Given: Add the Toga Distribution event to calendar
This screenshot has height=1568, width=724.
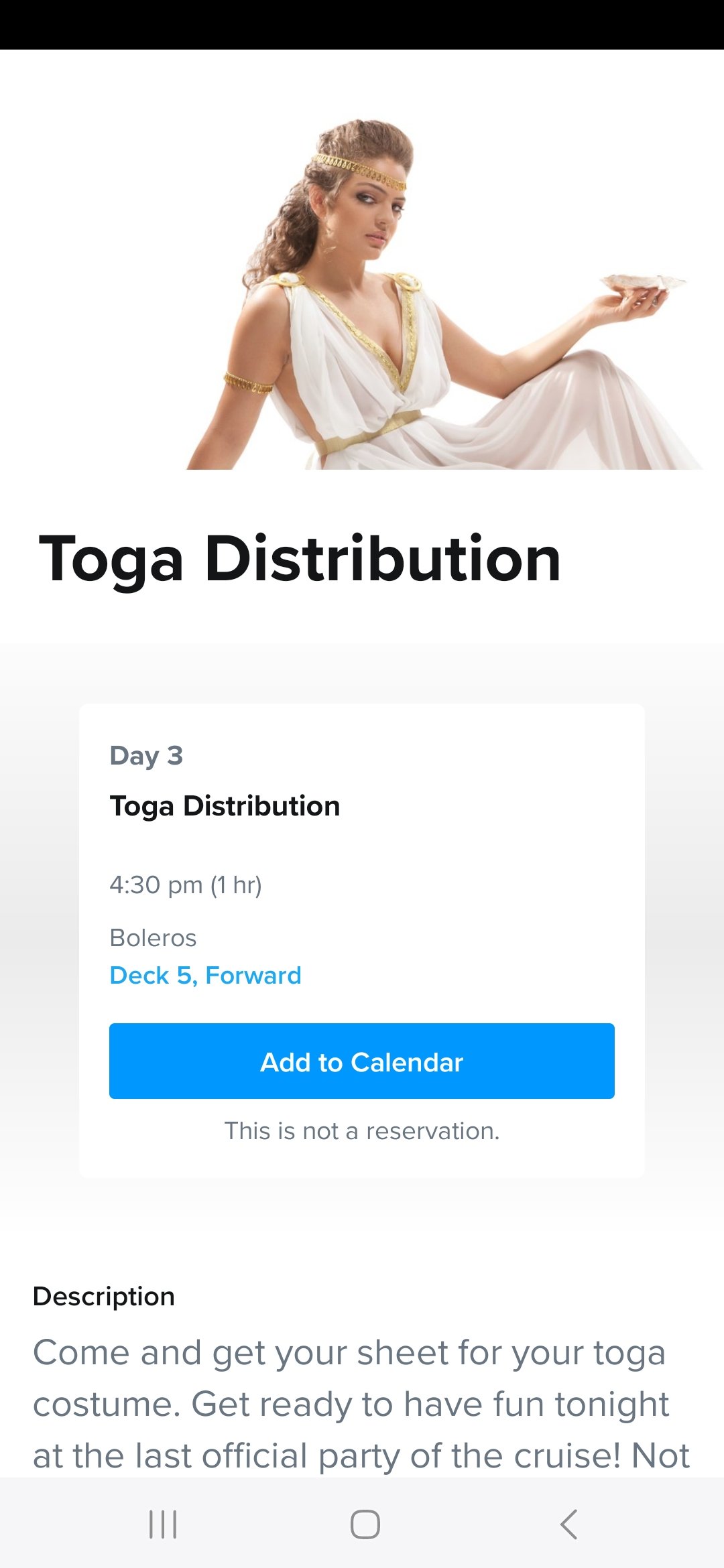Looking at the screenshot, I should point(362,1061).
